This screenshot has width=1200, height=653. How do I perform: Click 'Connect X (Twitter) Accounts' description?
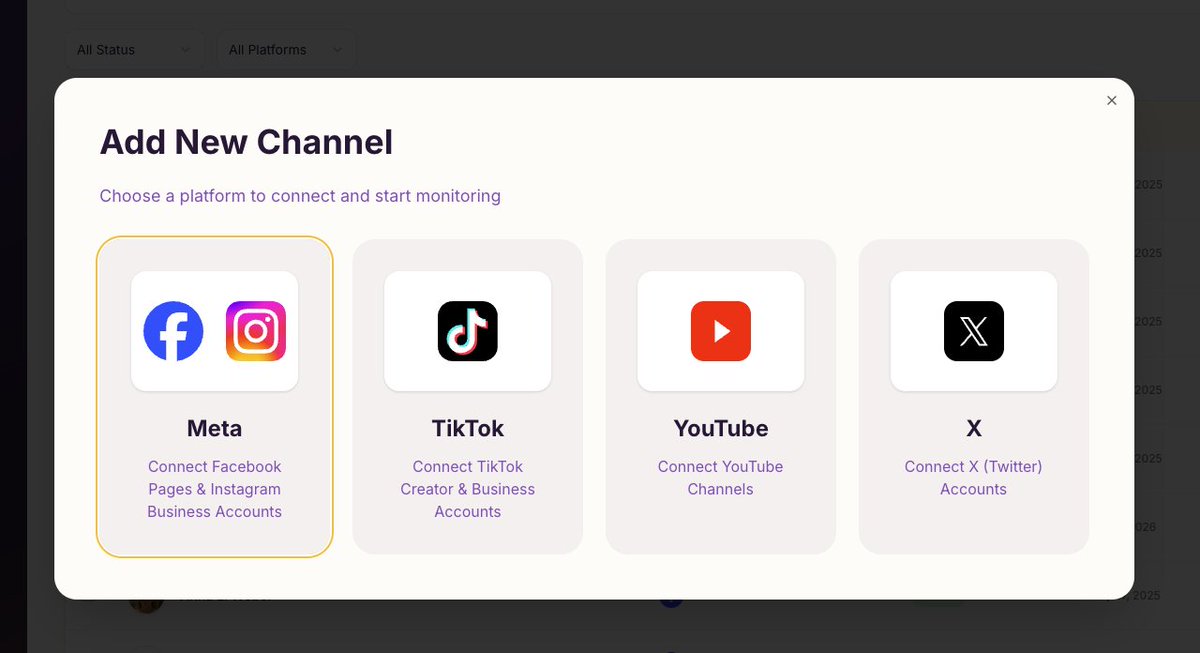pyautogui.click(x=973, y=478)
